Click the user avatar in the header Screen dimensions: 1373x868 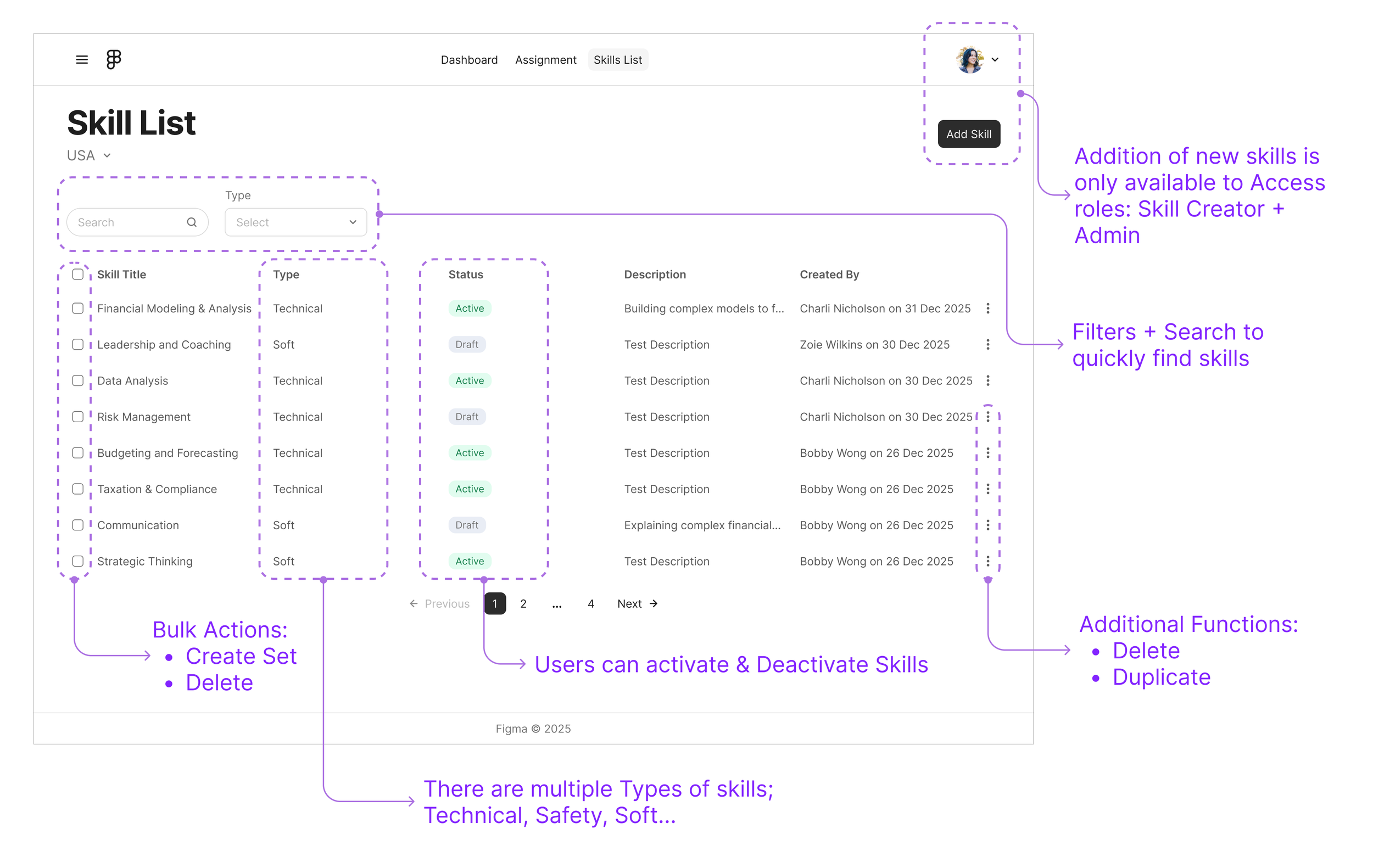coord(969,59)
